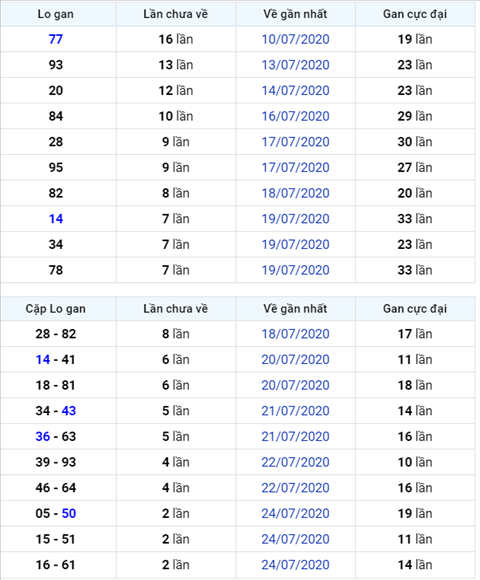Click 19/07/2020 link in row 34
The width and height of the screenshot is (480, 580).
[x=295, y=245]
